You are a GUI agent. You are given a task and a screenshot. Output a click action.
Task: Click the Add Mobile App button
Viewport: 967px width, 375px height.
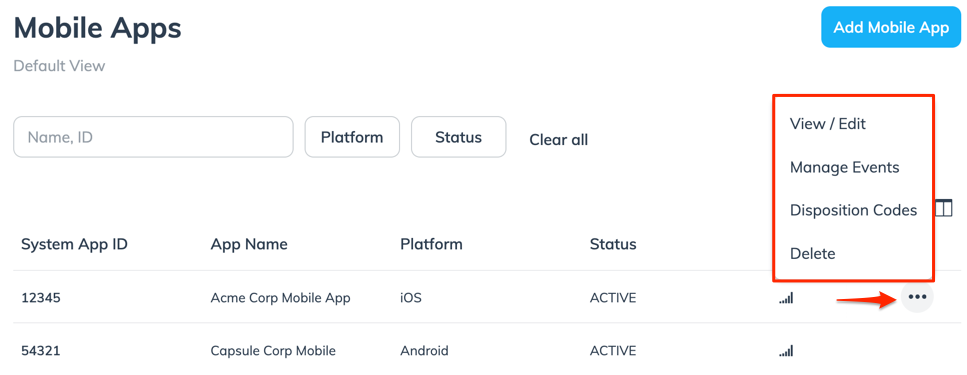pyautogui.click(x=891, y=28)
